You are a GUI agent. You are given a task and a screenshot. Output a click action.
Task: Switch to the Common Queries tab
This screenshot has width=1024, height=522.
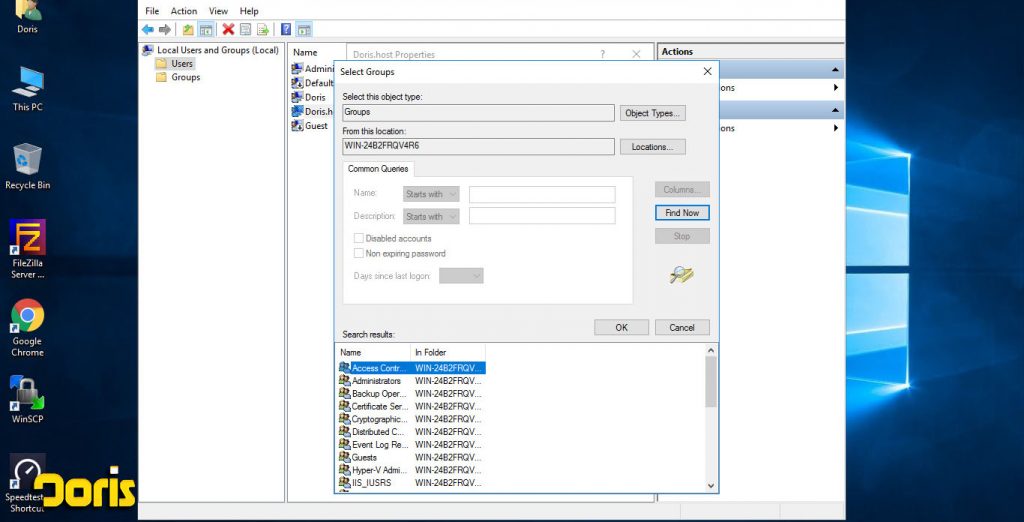378,169
